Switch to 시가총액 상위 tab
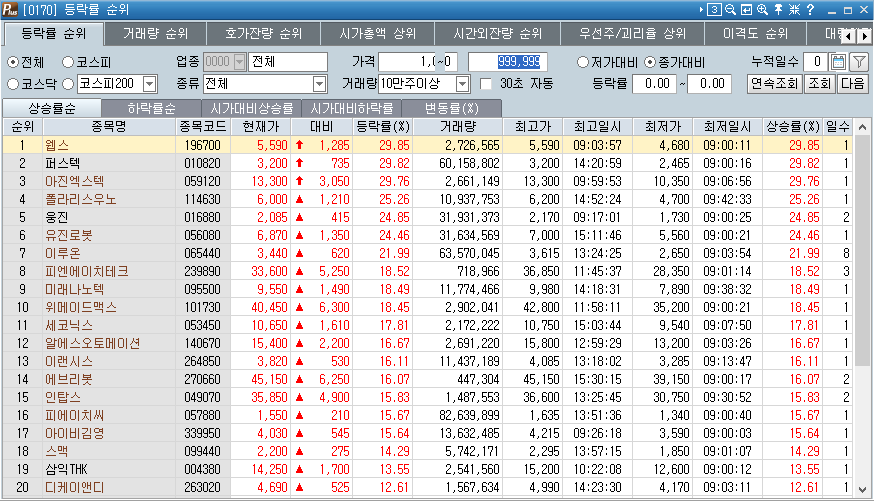Screen dimensions: 874x501 click(378, 34)
